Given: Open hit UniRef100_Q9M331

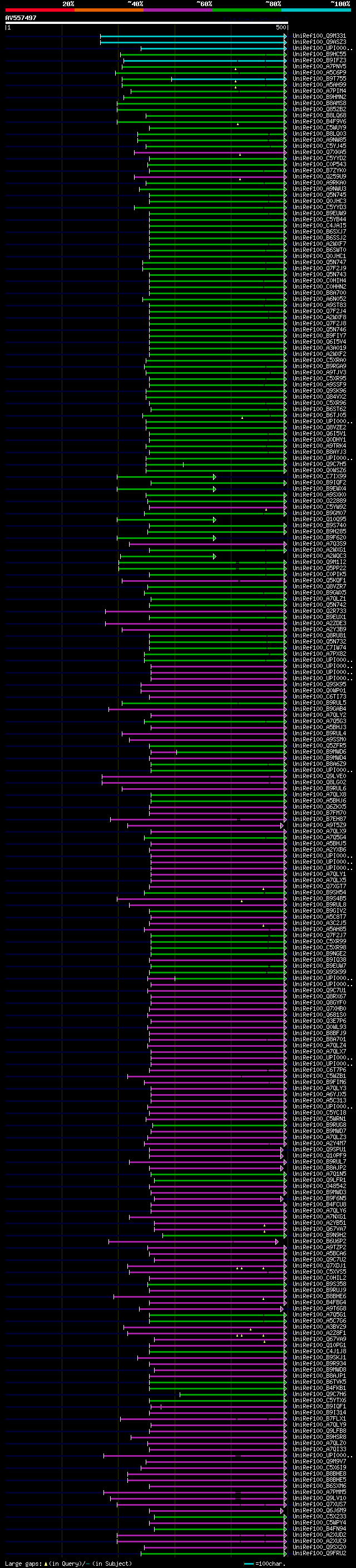Looking at the screenshot, I should (x=319, y=36).
